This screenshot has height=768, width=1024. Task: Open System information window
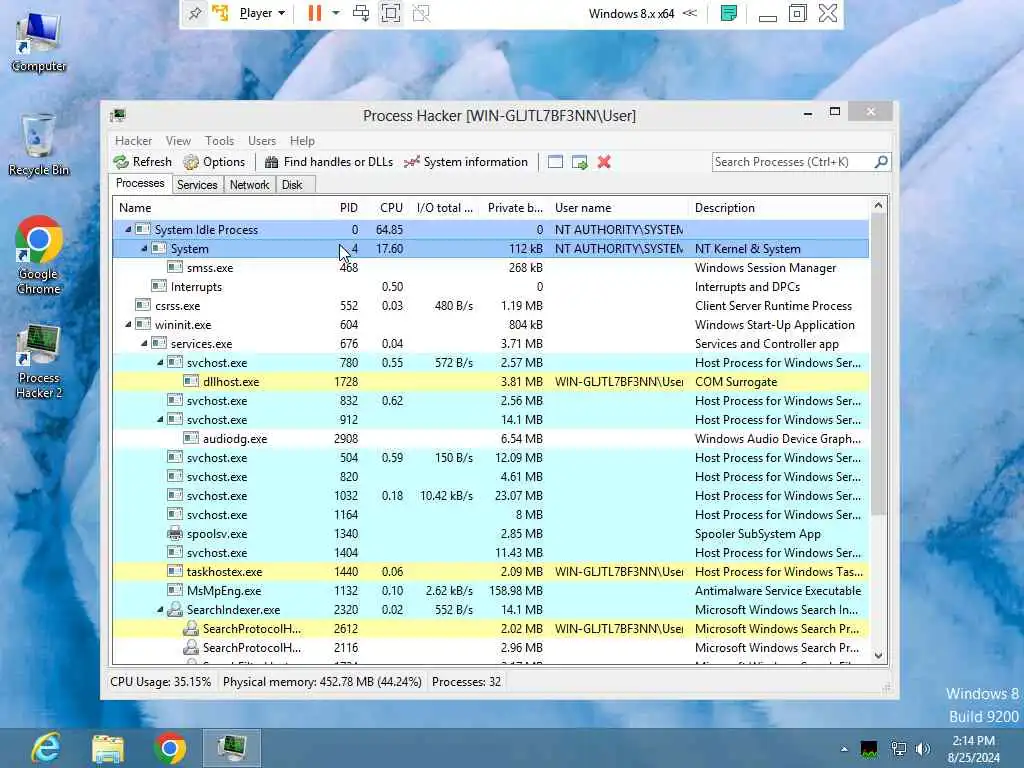[466, 162]
